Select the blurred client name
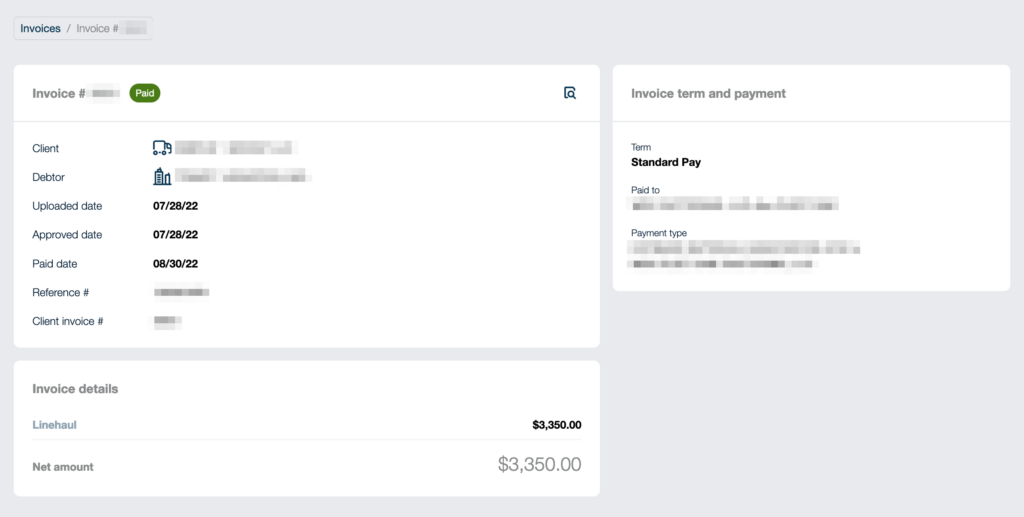This screenshot has height=517, width=1024. (x=236, y=148)
